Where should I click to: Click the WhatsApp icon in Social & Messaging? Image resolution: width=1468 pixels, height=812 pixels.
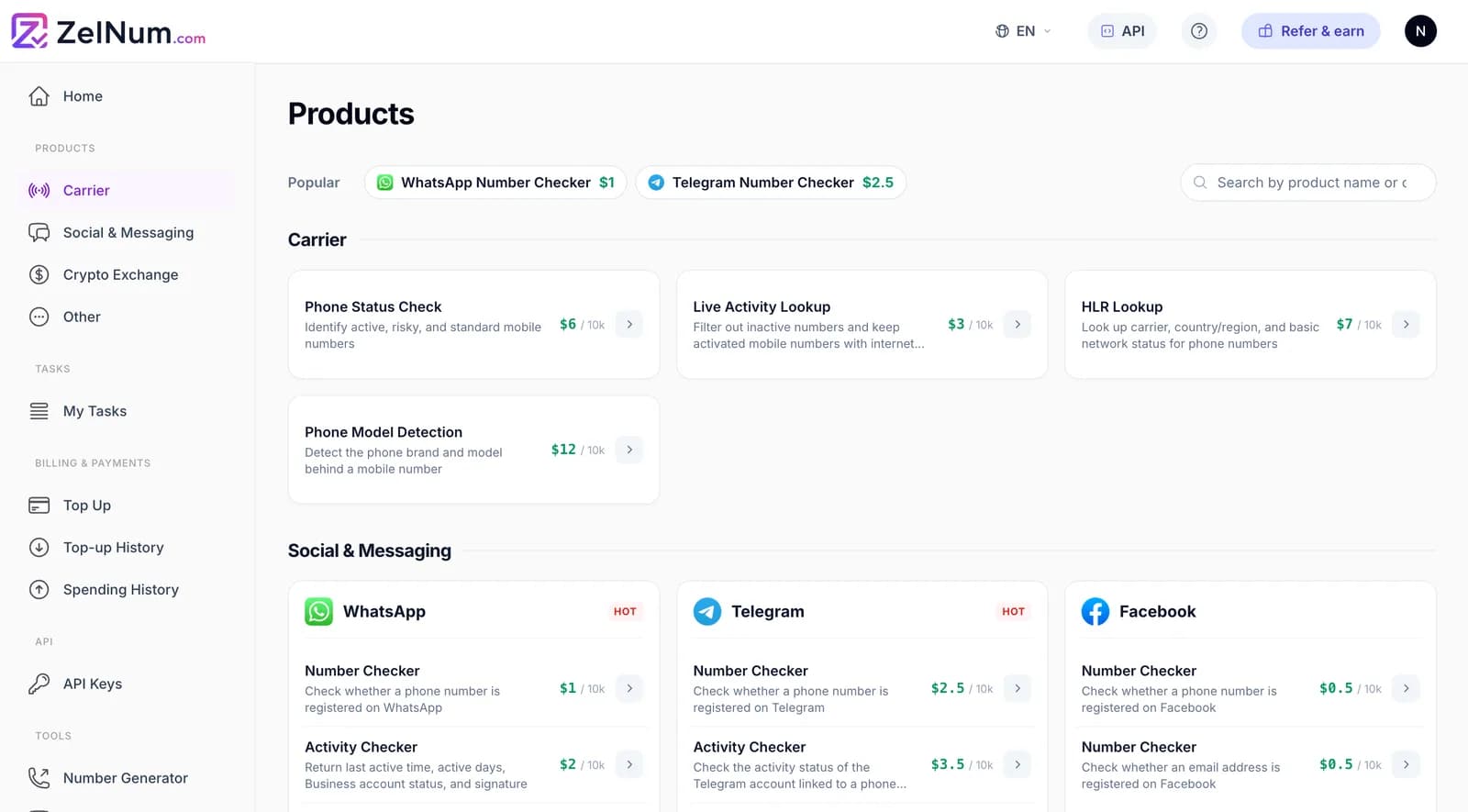point(318,611)
